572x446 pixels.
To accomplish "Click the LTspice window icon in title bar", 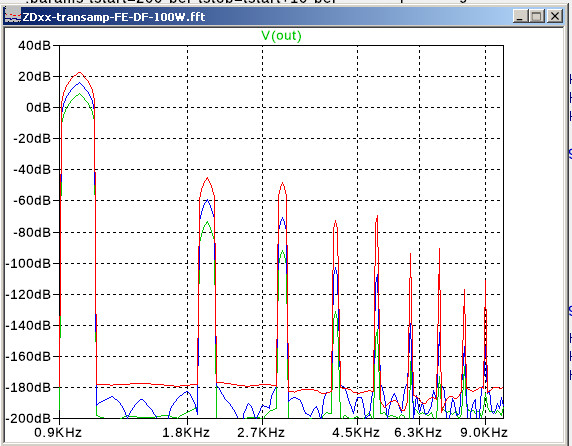I will tap(12, 16).
